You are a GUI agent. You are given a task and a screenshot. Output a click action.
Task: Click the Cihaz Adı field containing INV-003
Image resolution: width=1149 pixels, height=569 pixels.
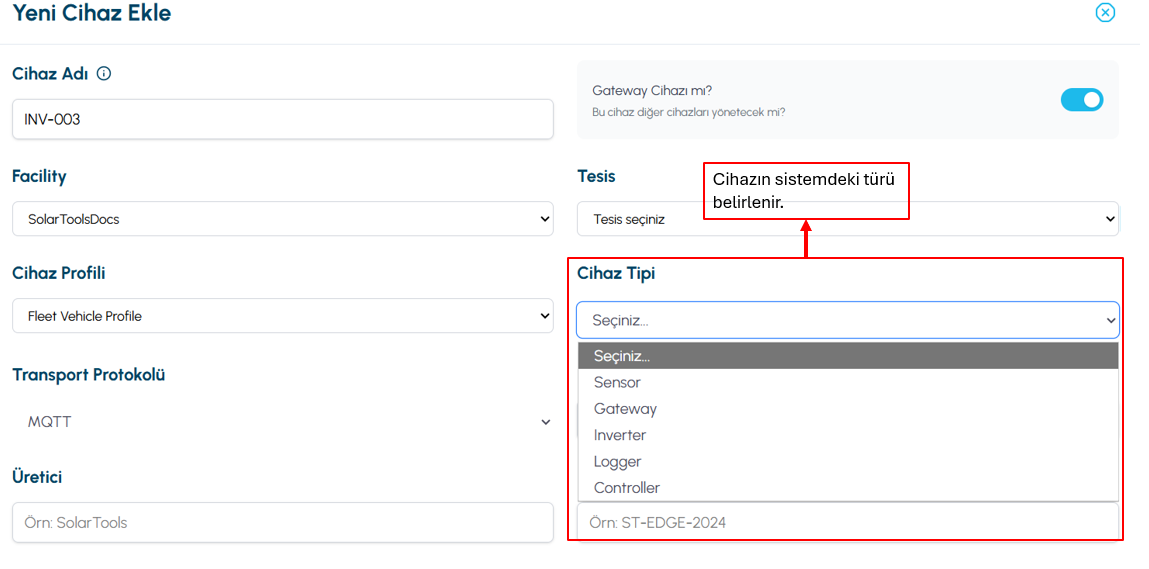click(x=283, y=119)
